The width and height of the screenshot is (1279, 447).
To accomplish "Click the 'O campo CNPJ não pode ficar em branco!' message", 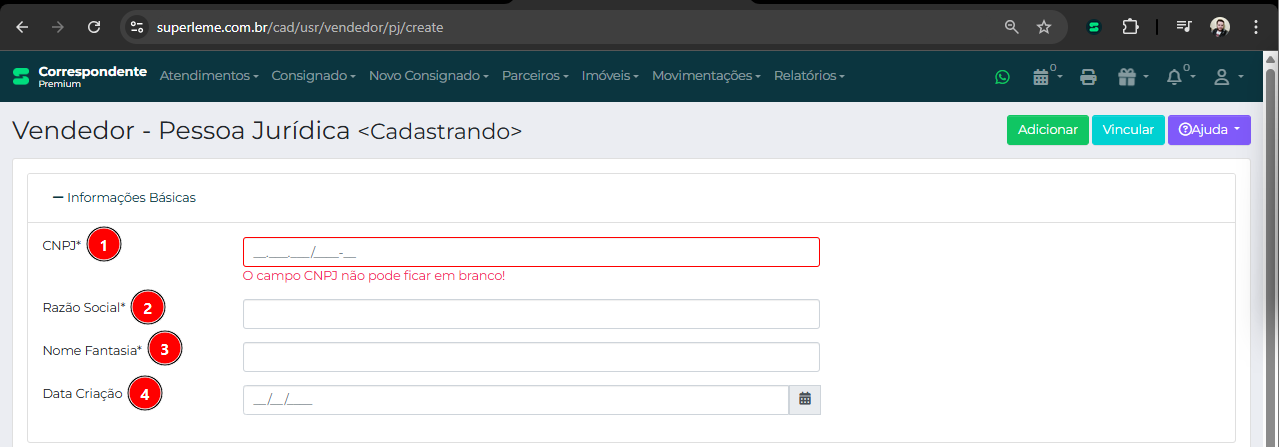I will [374, 276].
